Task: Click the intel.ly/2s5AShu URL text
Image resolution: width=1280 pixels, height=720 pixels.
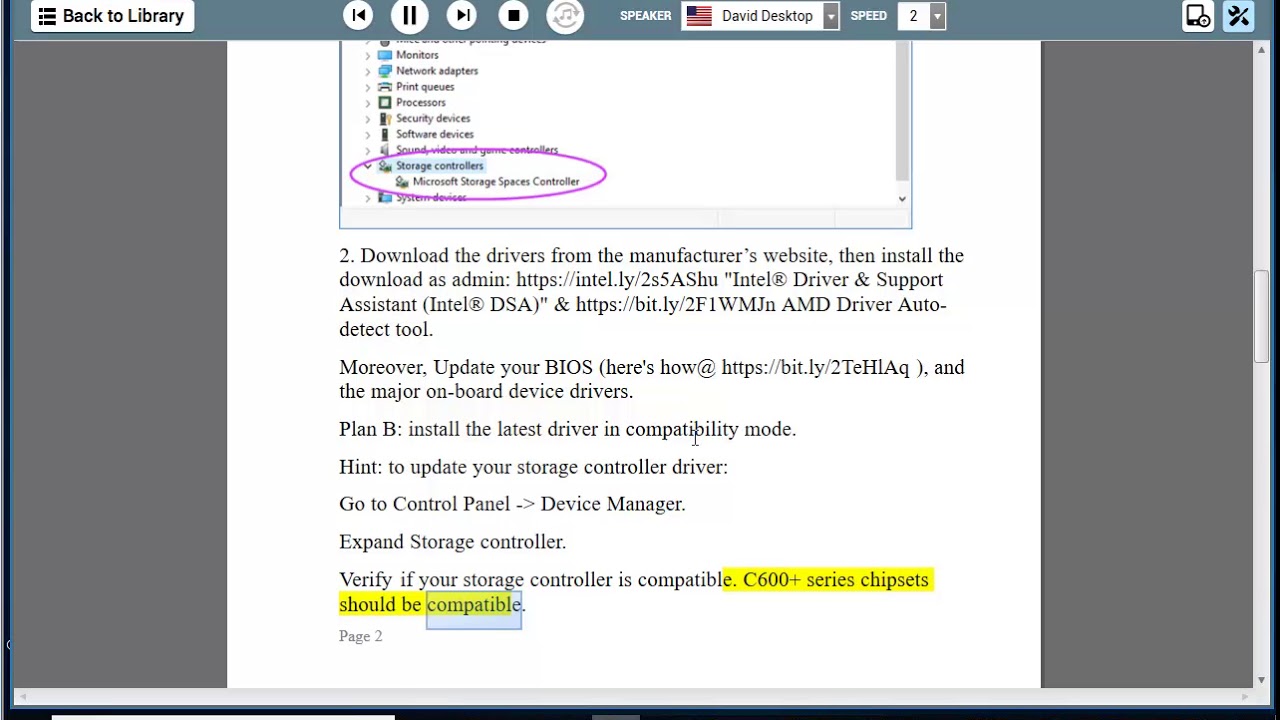Action: [617, 280]
